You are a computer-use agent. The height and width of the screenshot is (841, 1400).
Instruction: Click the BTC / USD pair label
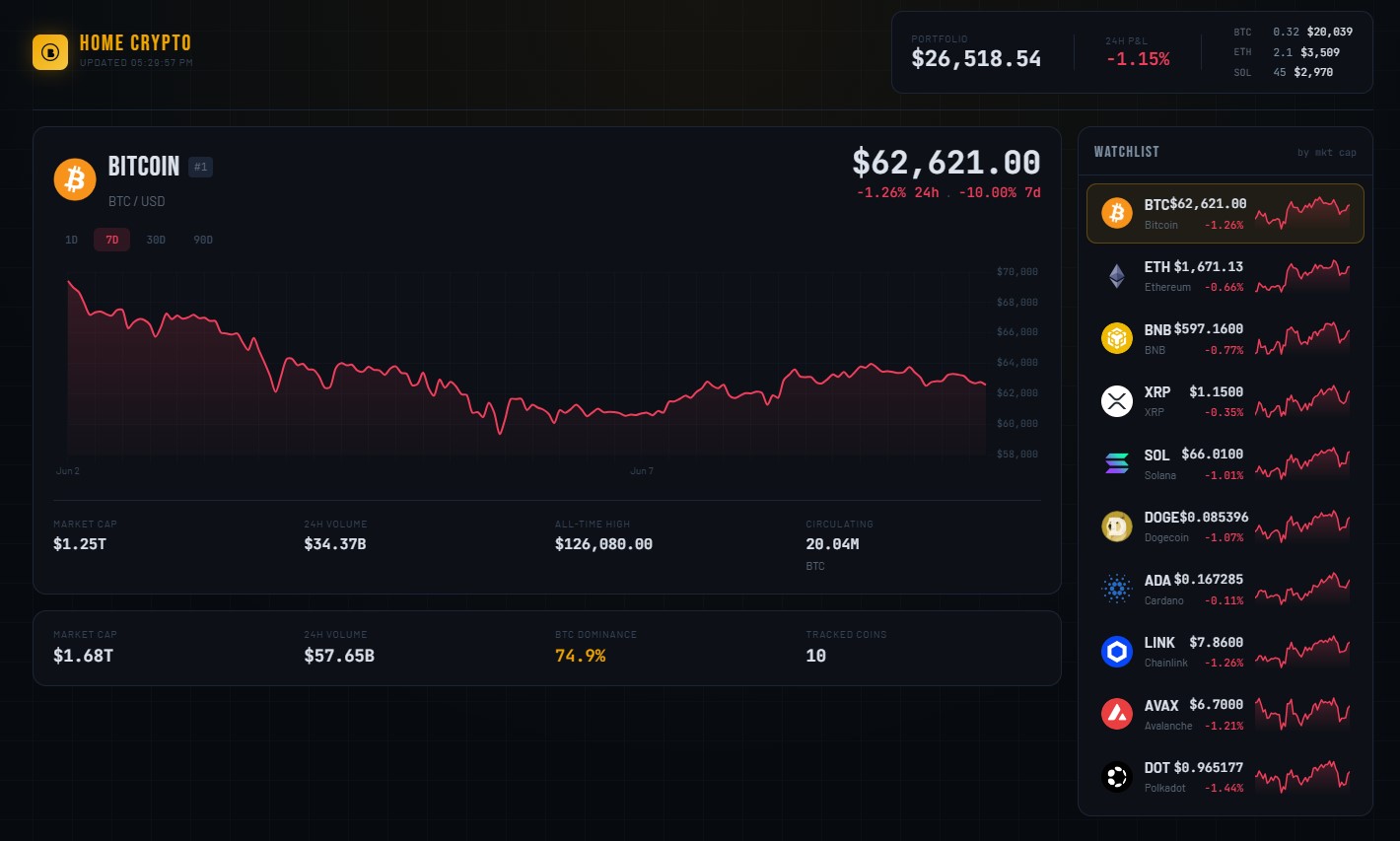tap(137, 201)
